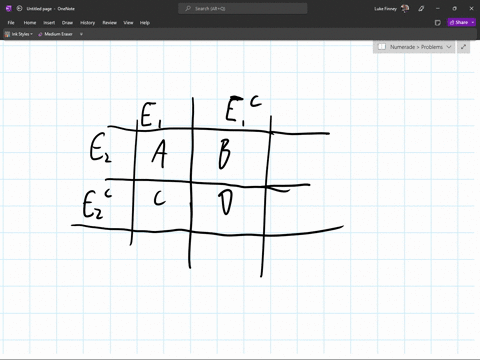Open the Help tab
The height and width of the screenshot is (360, 480).
[145, 23]
